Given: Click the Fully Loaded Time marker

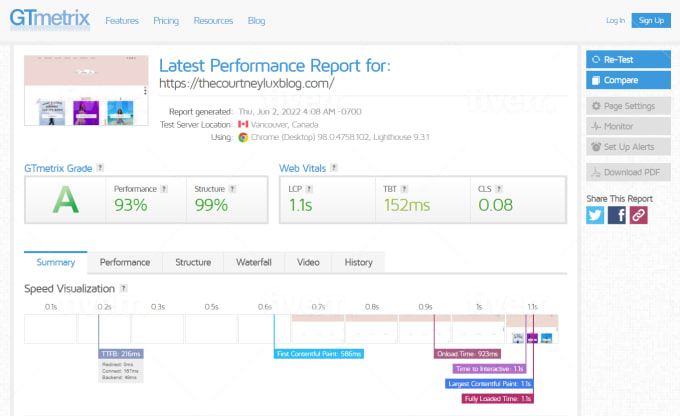Looking at the screenshot, I should coord(497,399).
